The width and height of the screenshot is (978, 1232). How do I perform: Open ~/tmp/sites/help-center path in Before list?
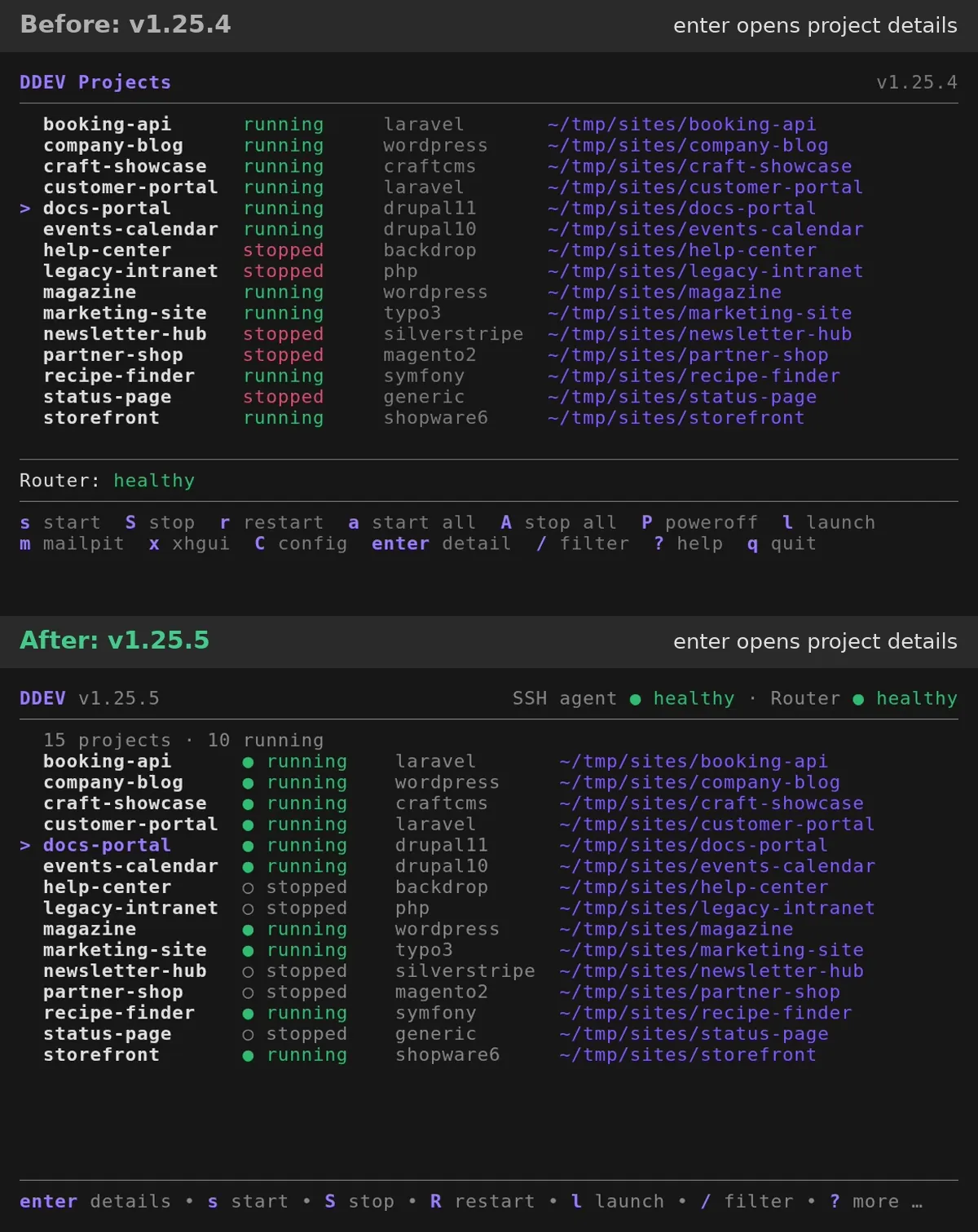pyautogui.click(x=682, y=250)
